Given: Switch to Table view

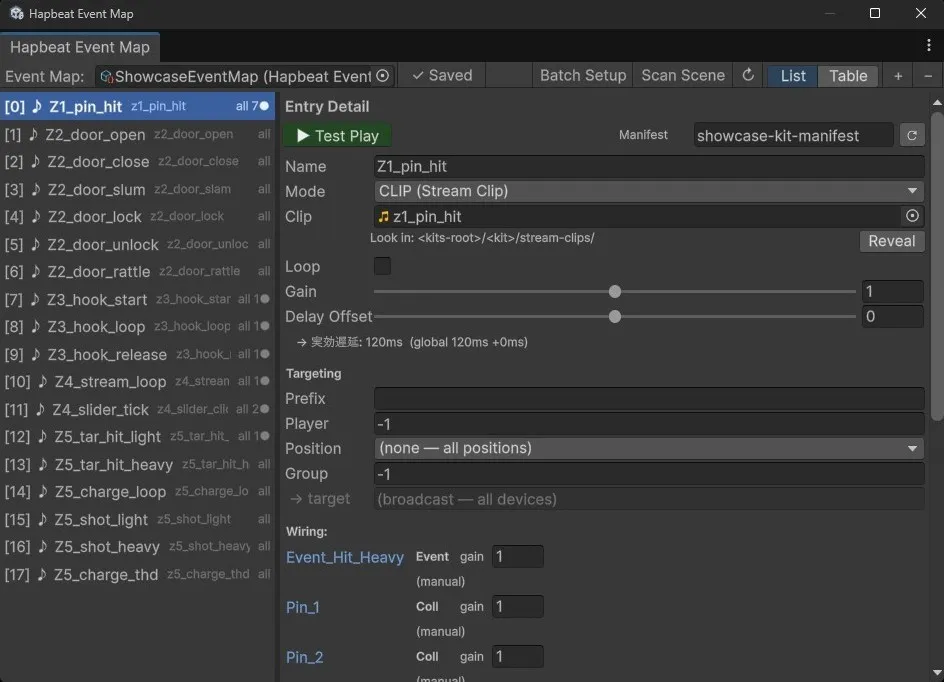Looking at the screenshot, I should click(848, 76).
